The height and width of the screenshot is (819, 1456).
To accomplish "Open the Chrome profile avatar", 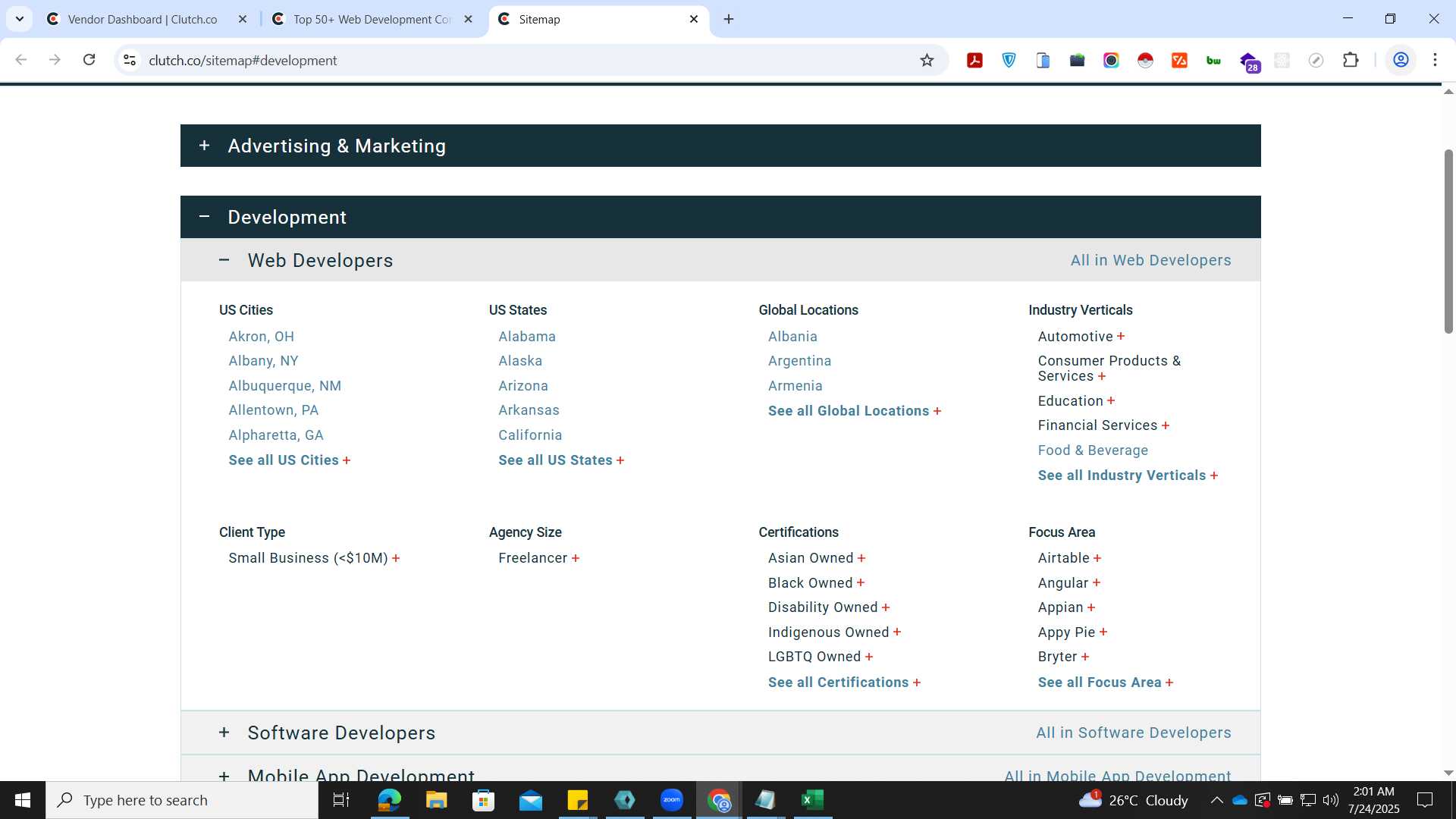I will 1401,60.
